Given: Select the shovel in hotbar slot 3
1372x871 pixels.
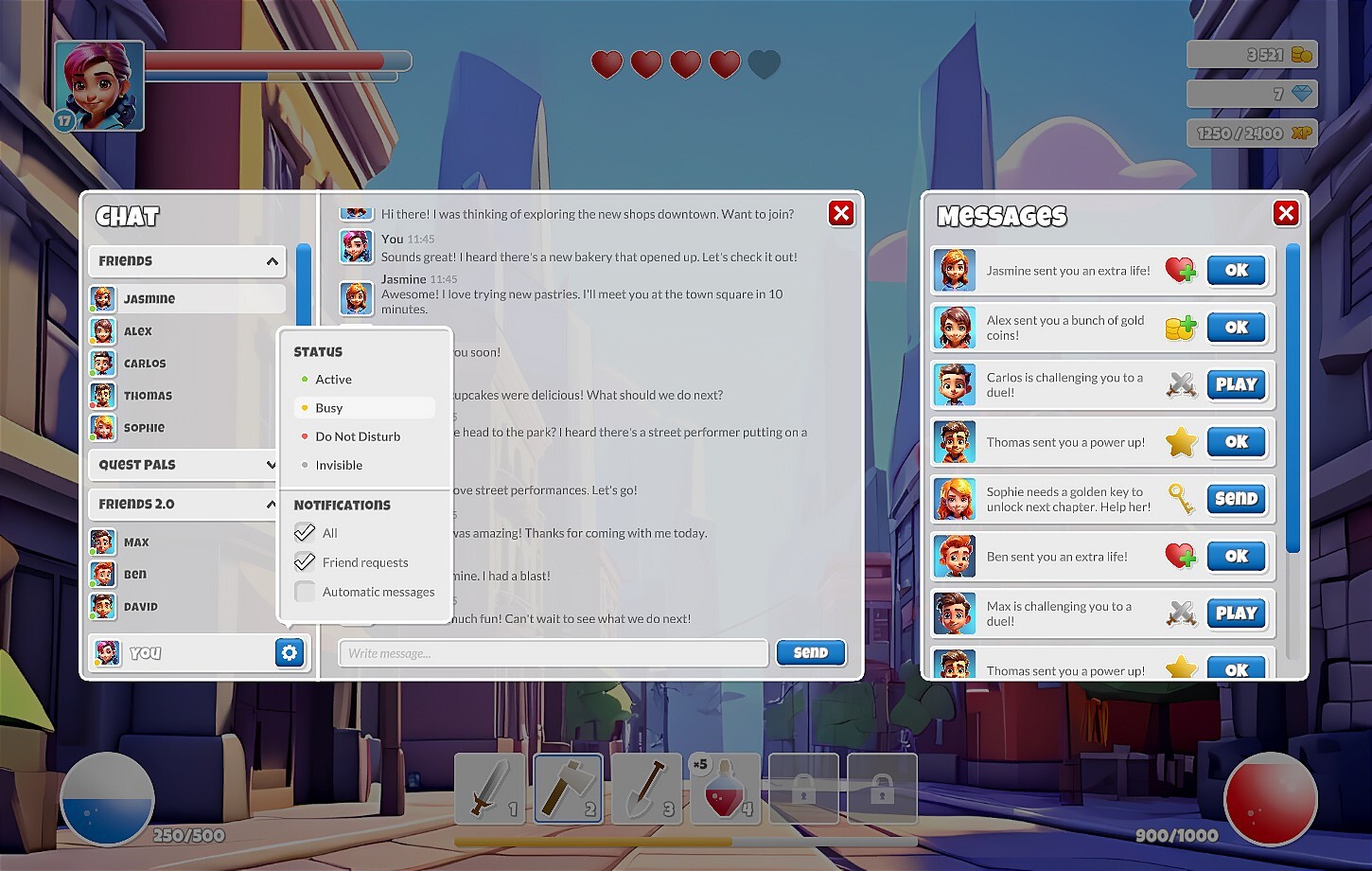Looking at the screenshot, I should (x=646, y=789).
